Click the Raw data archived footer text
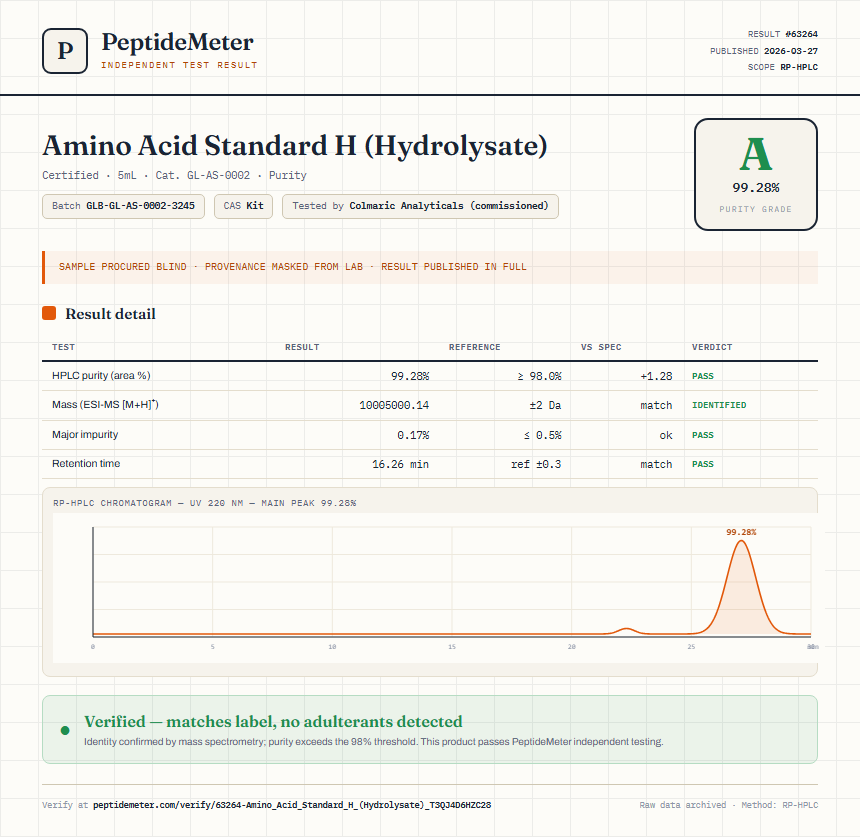 click(x=682, y=805)
